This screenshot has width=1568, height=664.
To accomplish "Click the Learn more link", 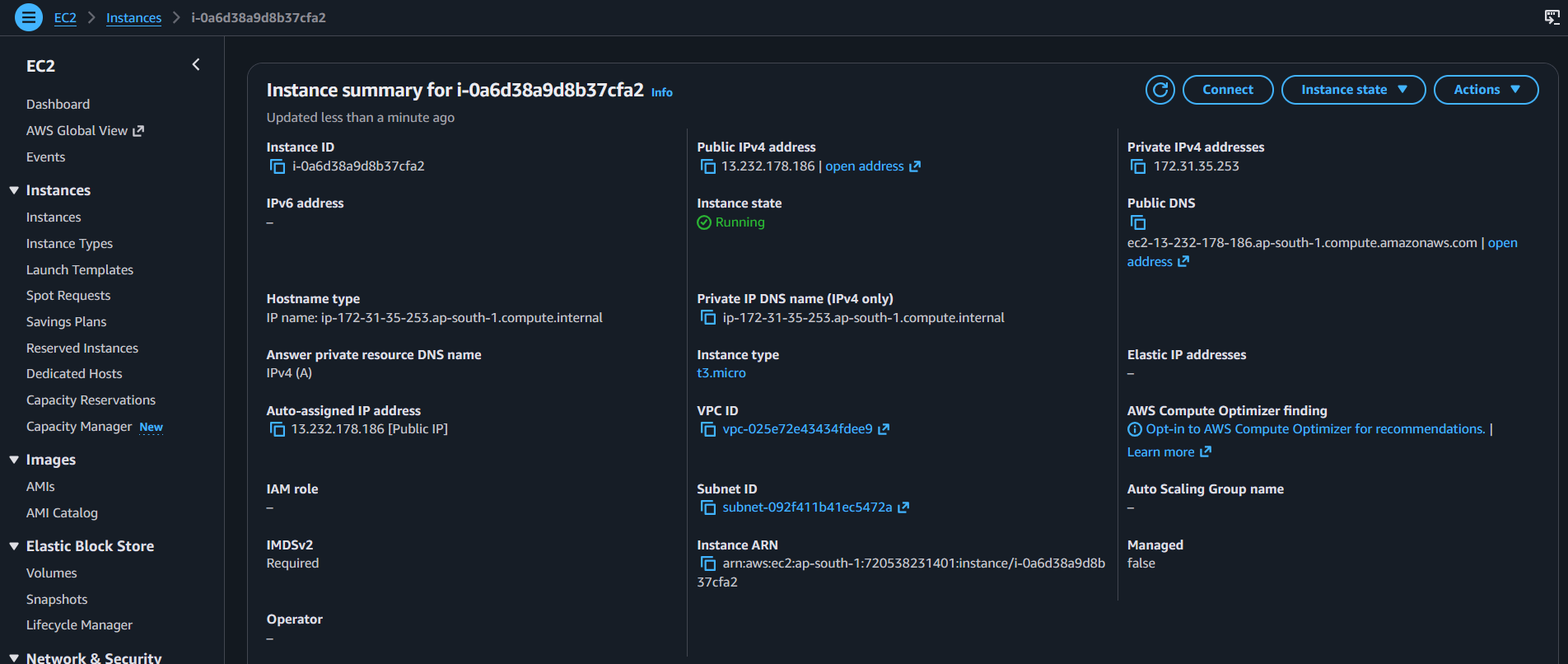I will 1160,452.
